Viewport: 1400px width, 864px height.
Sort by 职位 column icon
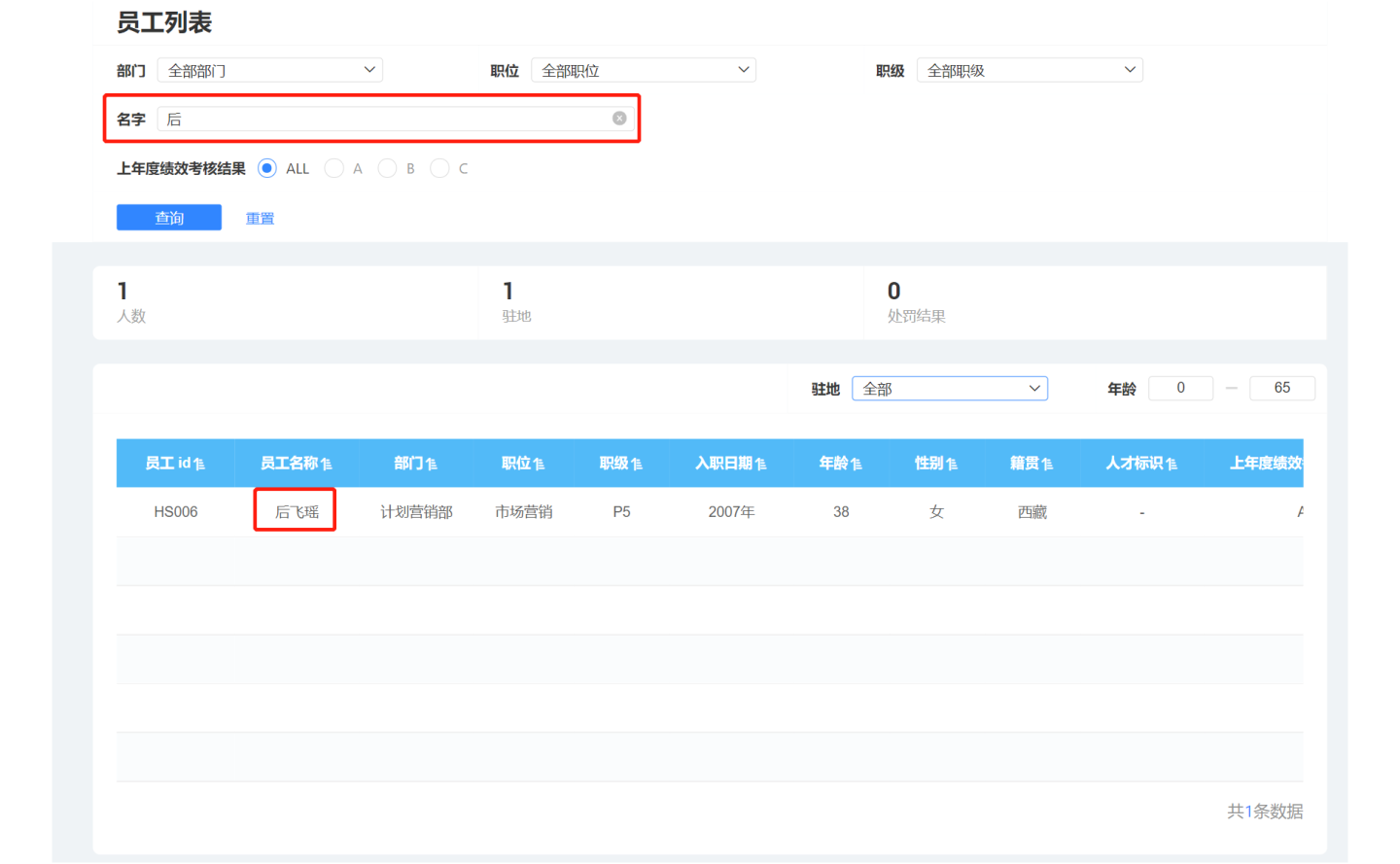tap(539, 465)
